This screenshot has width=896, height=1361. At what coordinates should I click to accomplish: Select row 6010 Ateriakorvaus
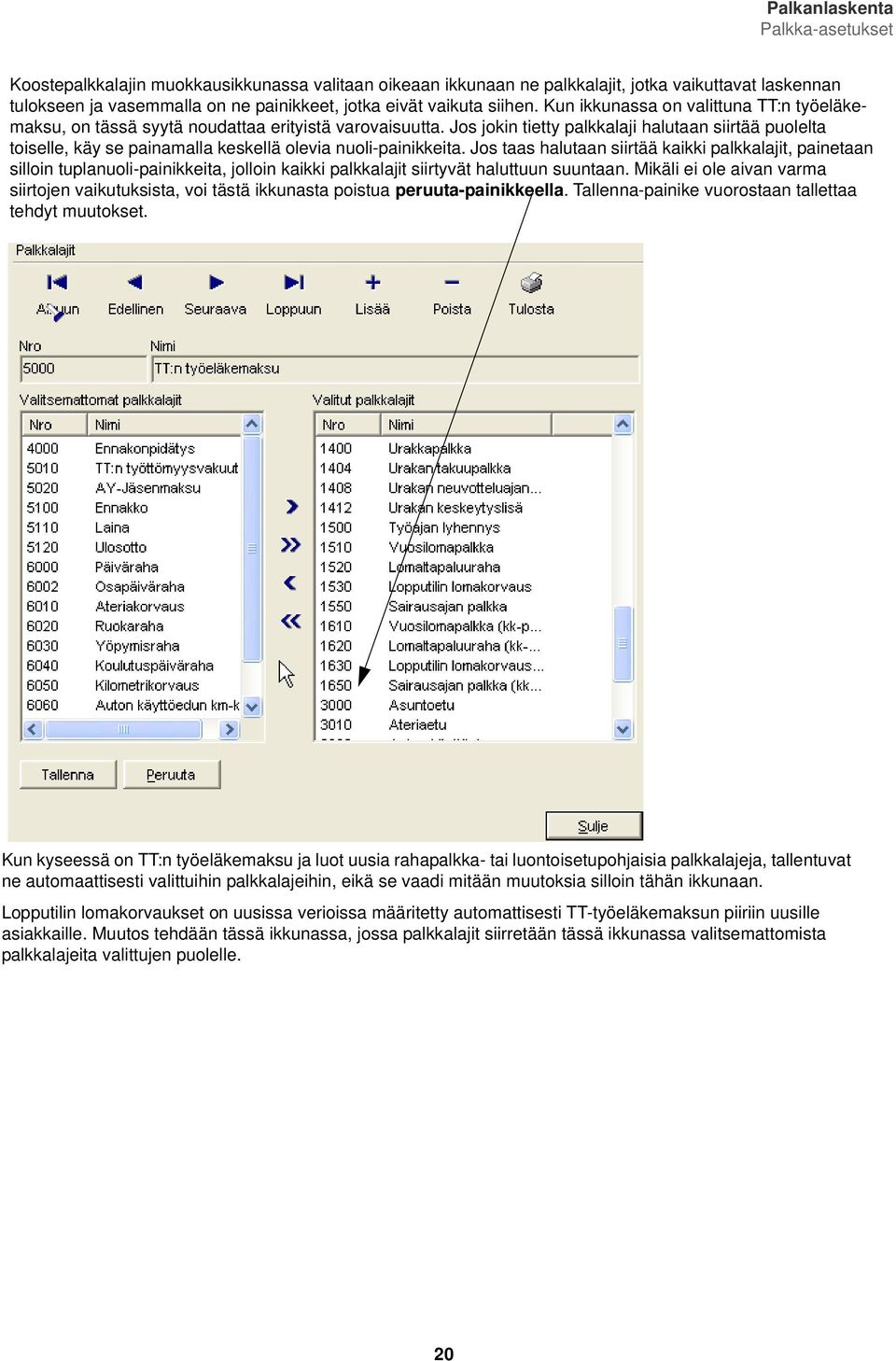coord(132,606)
